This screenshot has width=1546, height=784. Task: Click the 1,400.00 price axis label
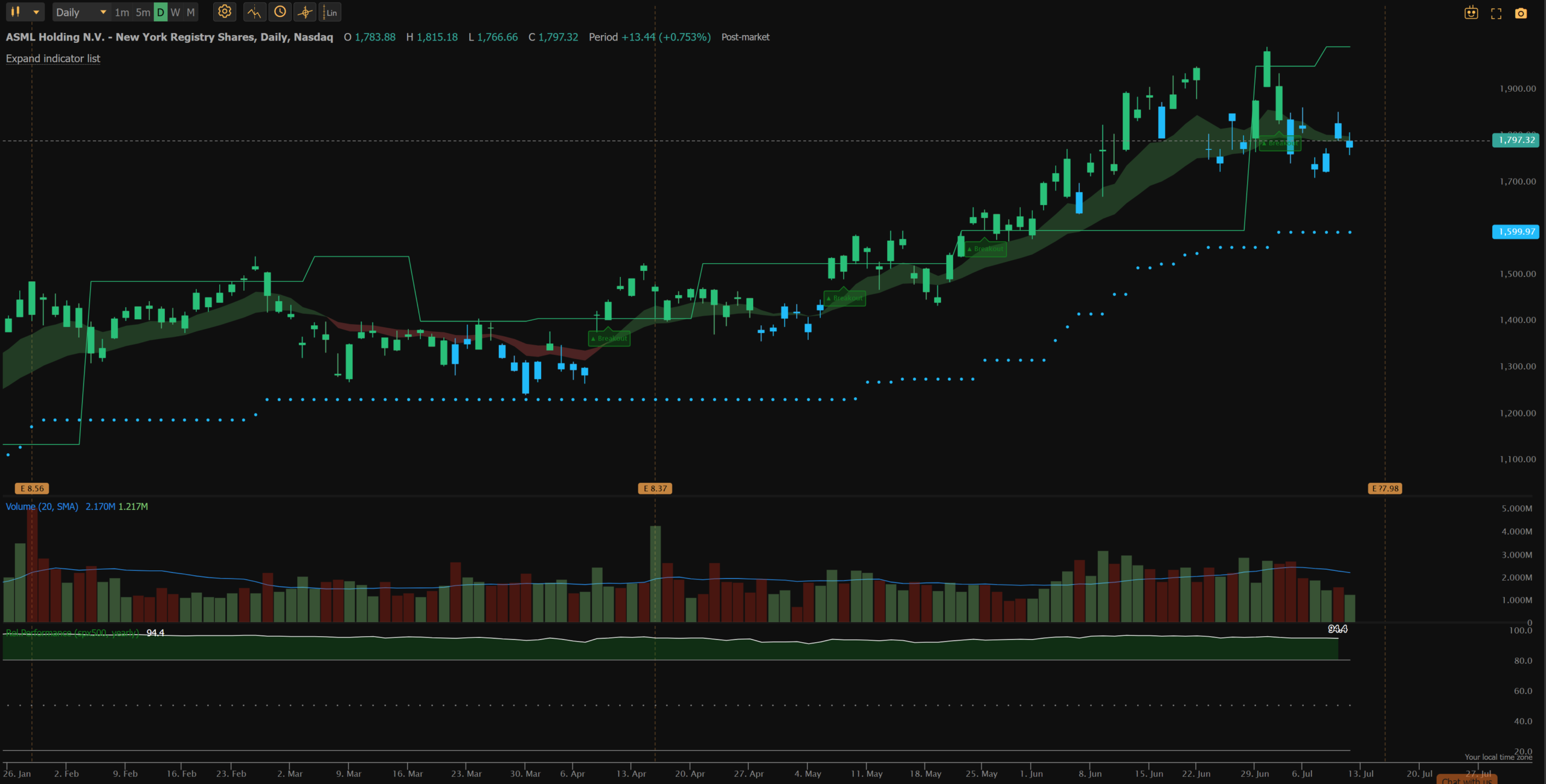[1518, 320]
